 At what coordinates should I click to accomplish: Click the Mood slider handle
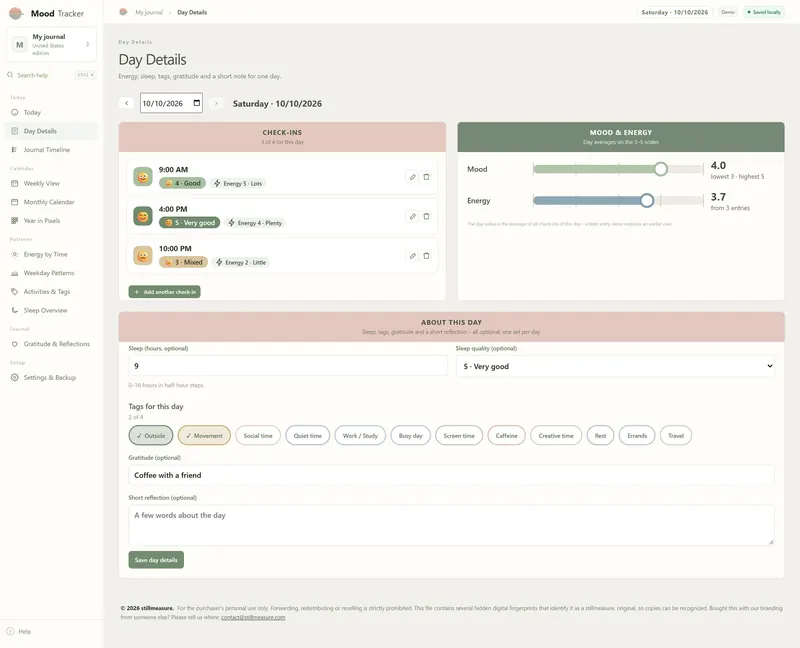[661, 169]
